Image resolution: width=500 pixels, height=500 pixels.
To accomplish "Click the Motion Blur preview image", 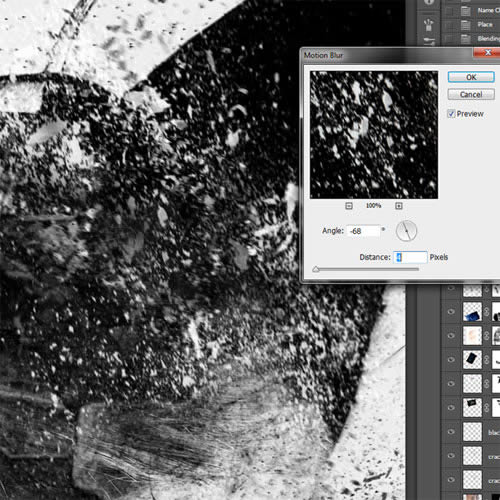I will [x=374, y=135].
